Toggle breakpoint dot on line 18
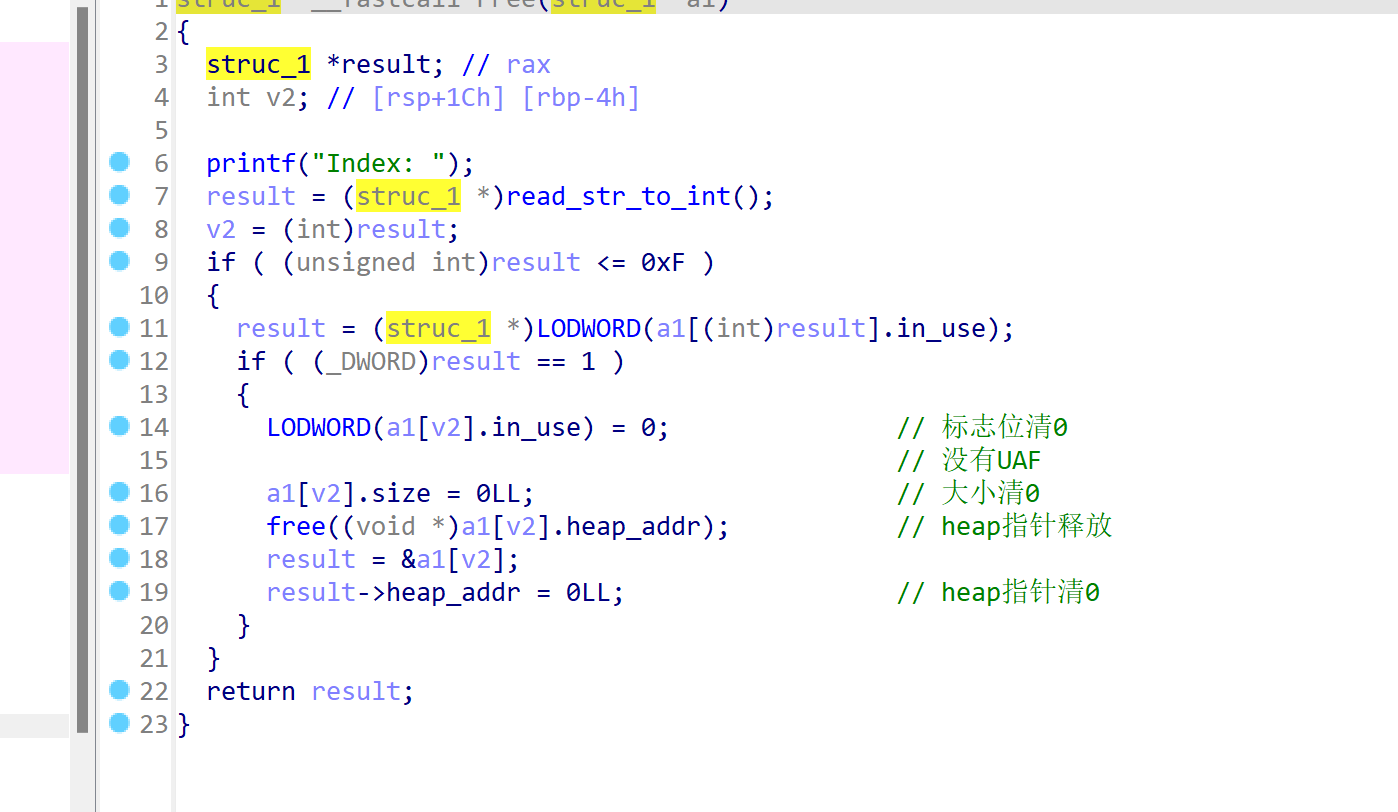This screenshot has height=812, width=1398. (119, 558)
